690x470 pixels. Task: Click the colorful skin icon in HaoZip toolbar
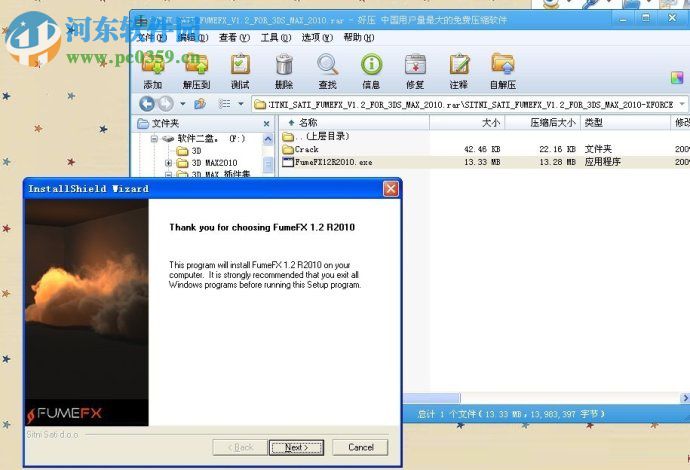tap(677, 78)
